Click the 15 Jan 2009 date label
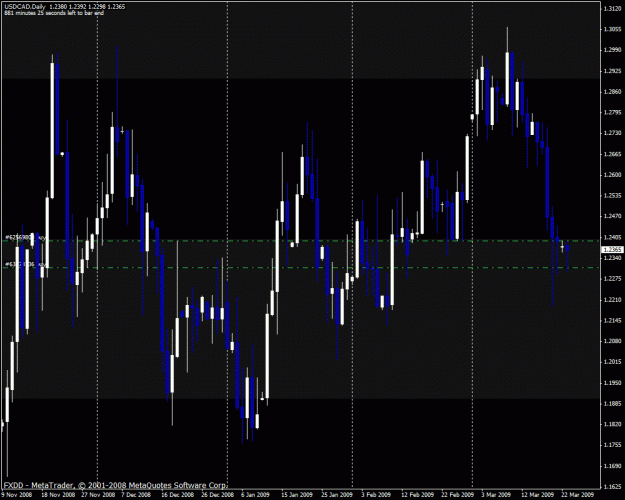Image resolution: width=625 pixels, height=500 pixels. coord(297,495)
